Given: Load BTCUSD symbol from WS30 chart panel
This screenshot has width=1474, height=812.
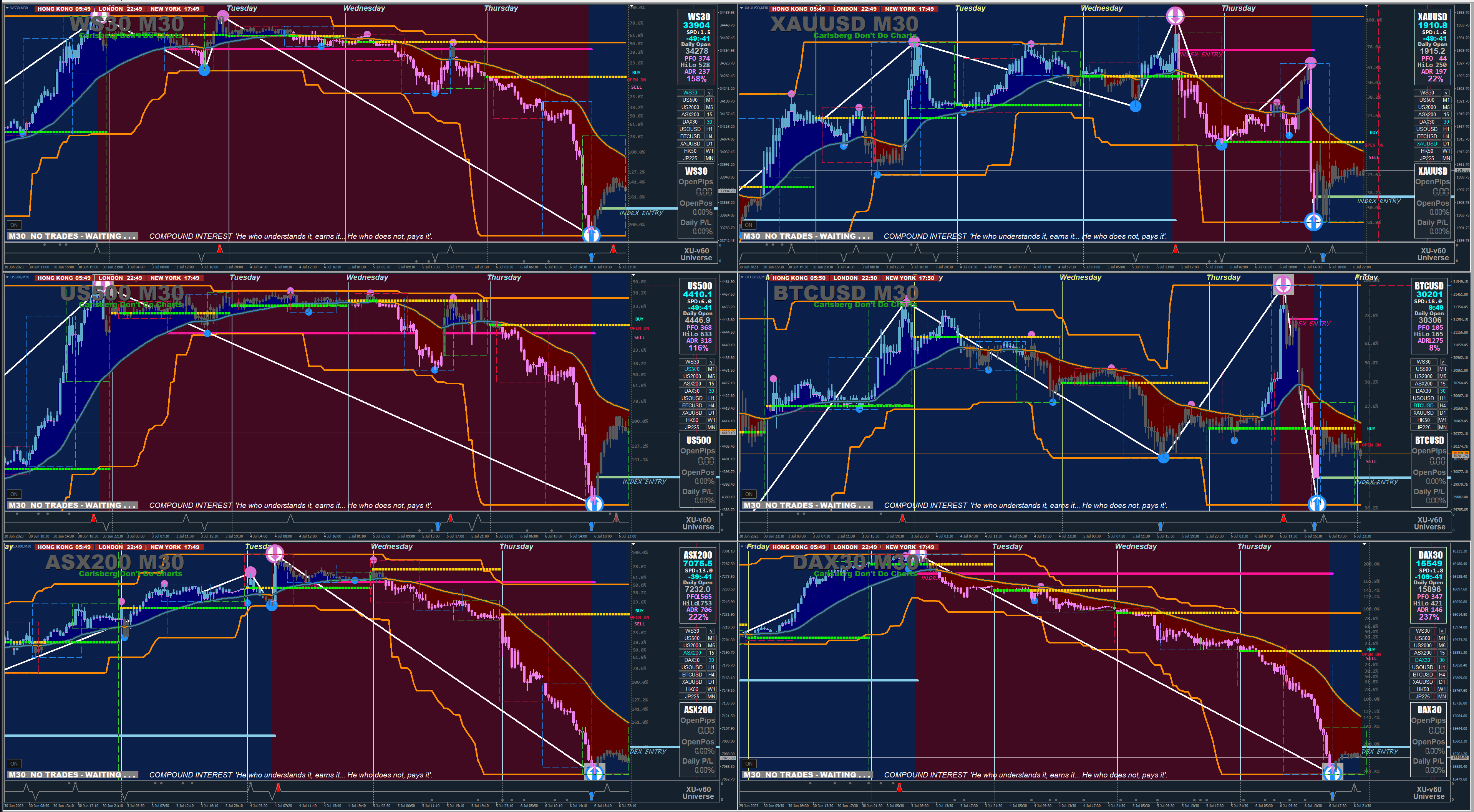Looking at the screenshot, I should (x=690, y=137).
